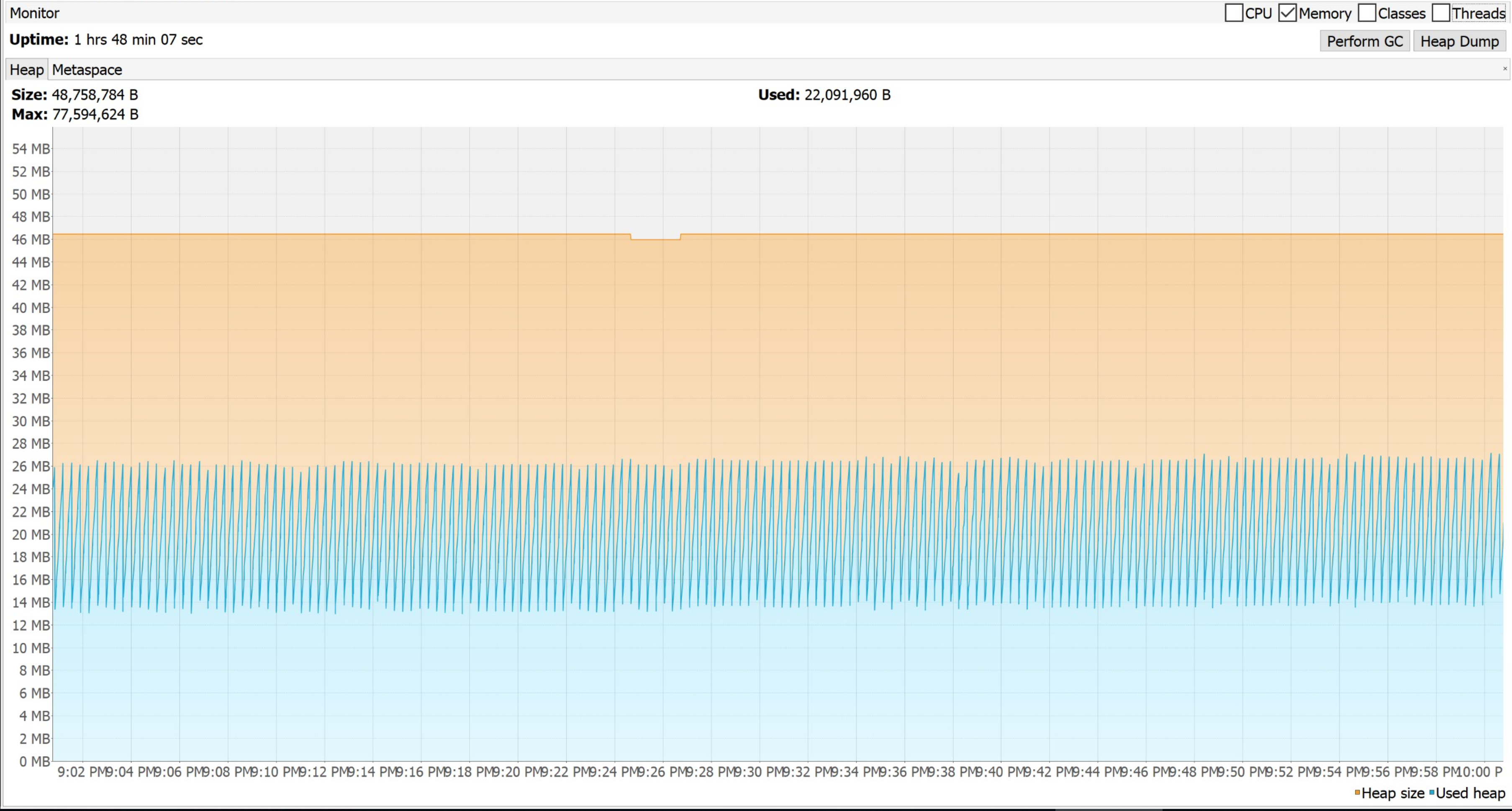The image size is (1512, 811).
Task: Click the heap size dip near 9:26 PM
Action: (x=655, y=238)
